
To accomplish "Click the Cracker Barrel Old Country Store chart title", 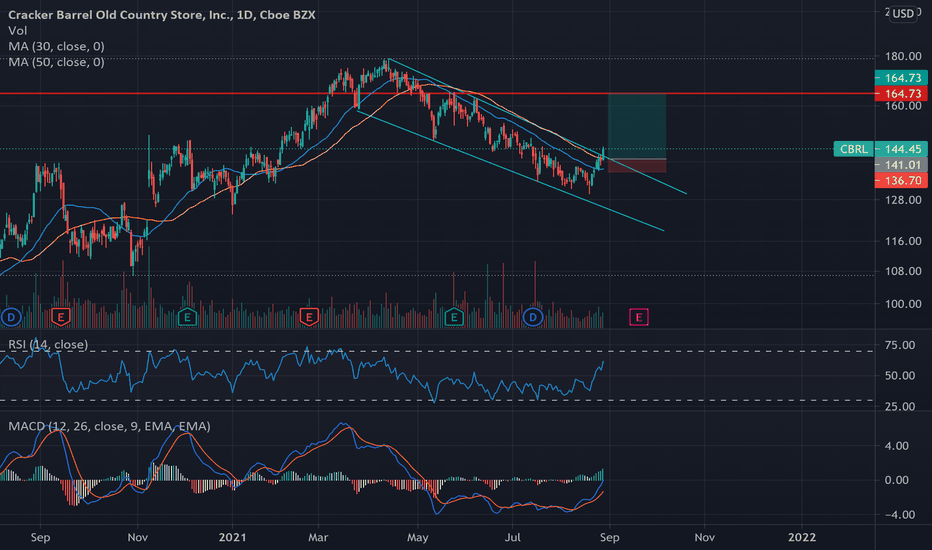I will pyautogui.click(x=162, y=15).
